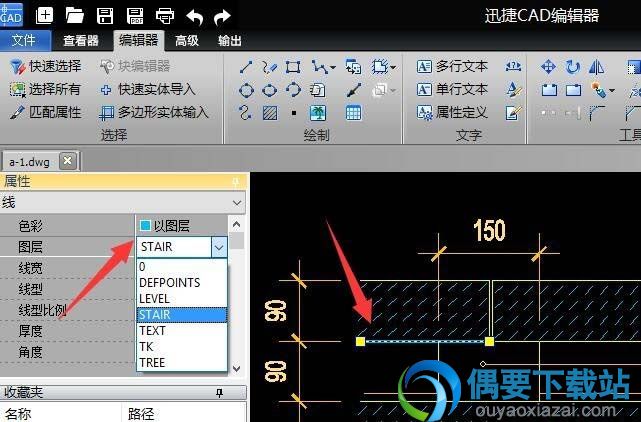Select the Rotate tool
Image resolution: width=641 pixels, height=422 pixels.
click(x=573, y=67)
